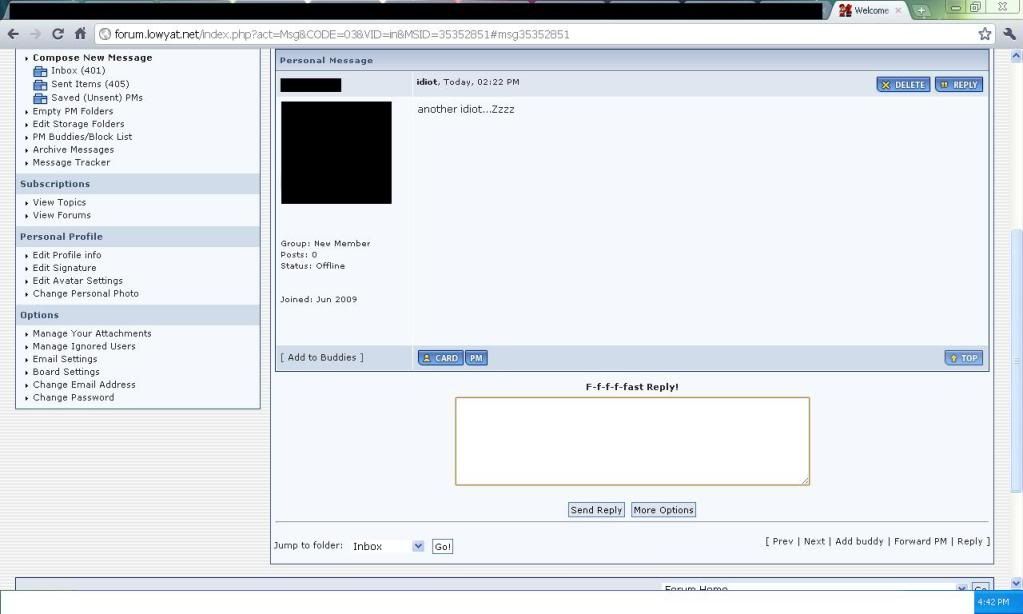View the sender's CARD

(x=440, y=358)
